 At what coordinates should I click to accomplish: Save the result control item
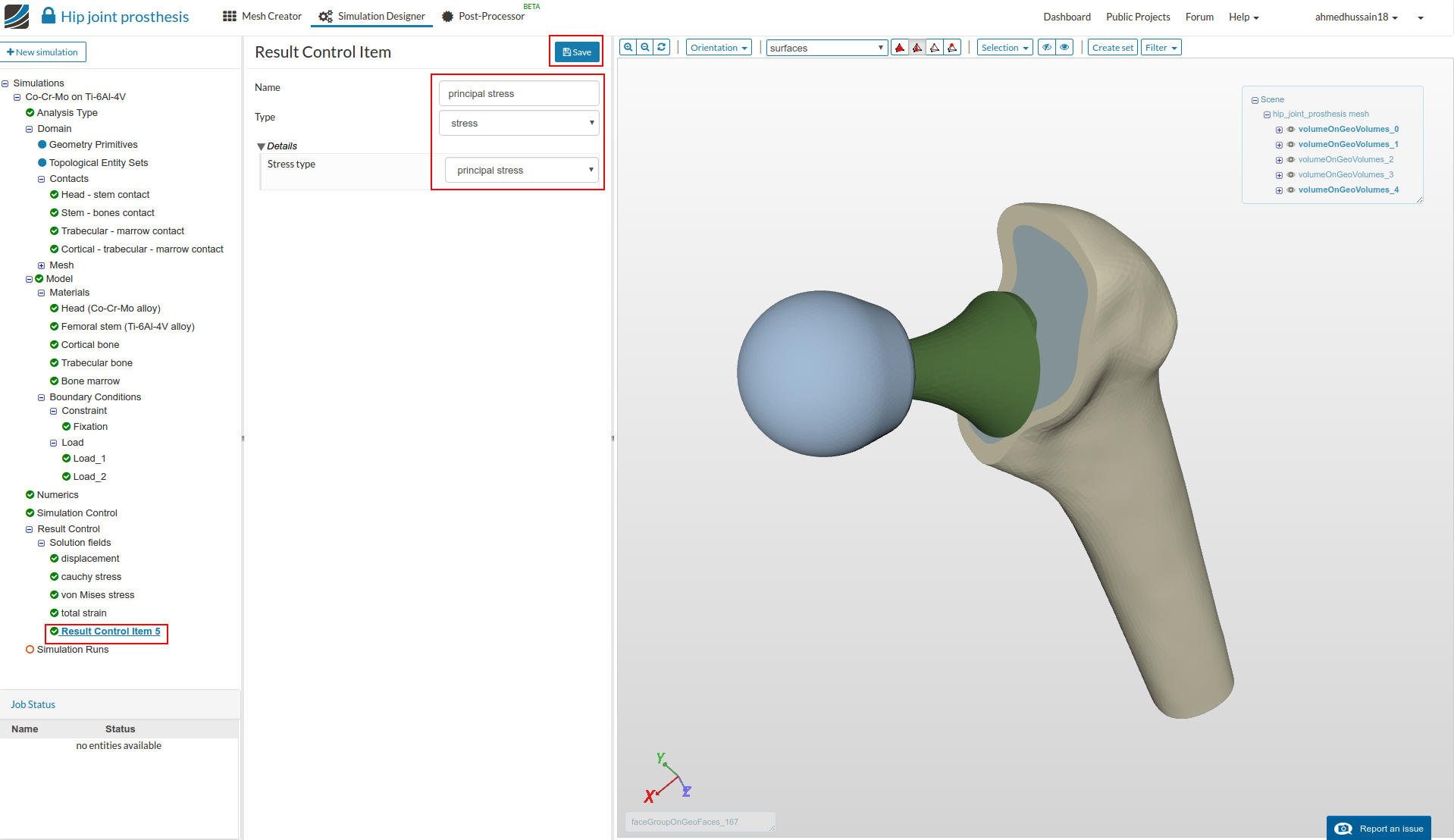[x=577, y=52]
